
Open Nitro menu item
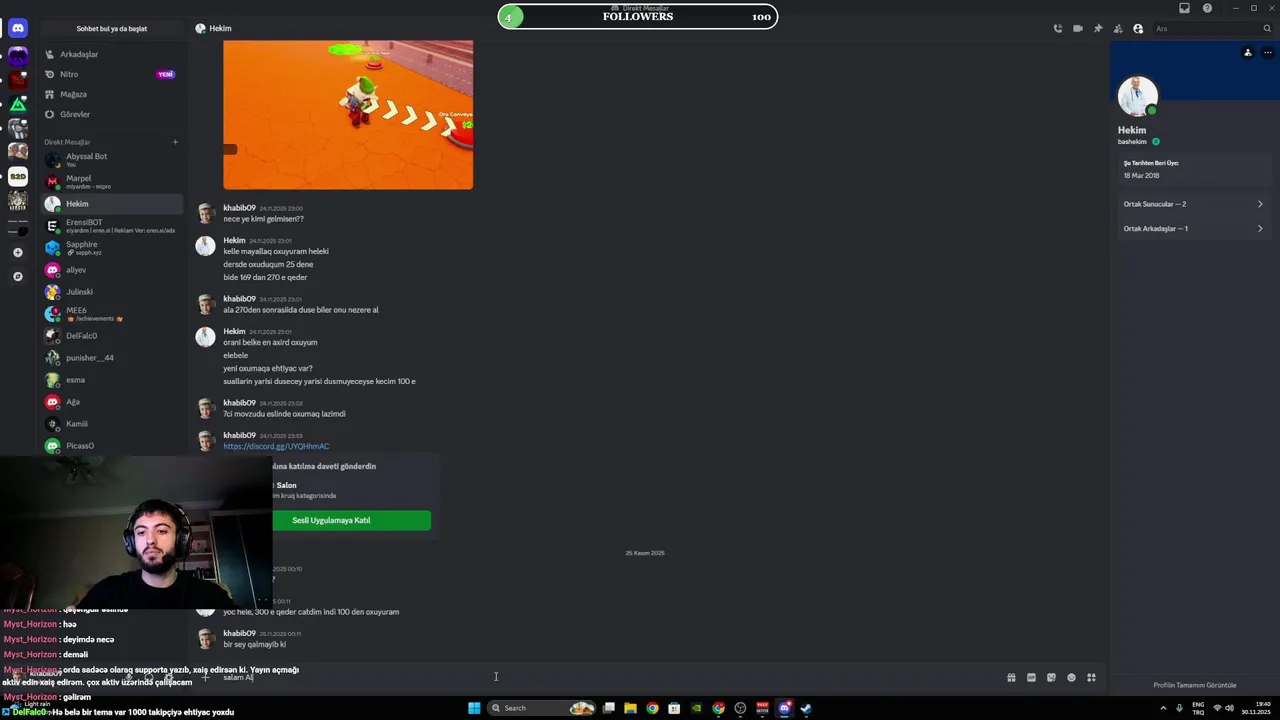click(112, 74)
